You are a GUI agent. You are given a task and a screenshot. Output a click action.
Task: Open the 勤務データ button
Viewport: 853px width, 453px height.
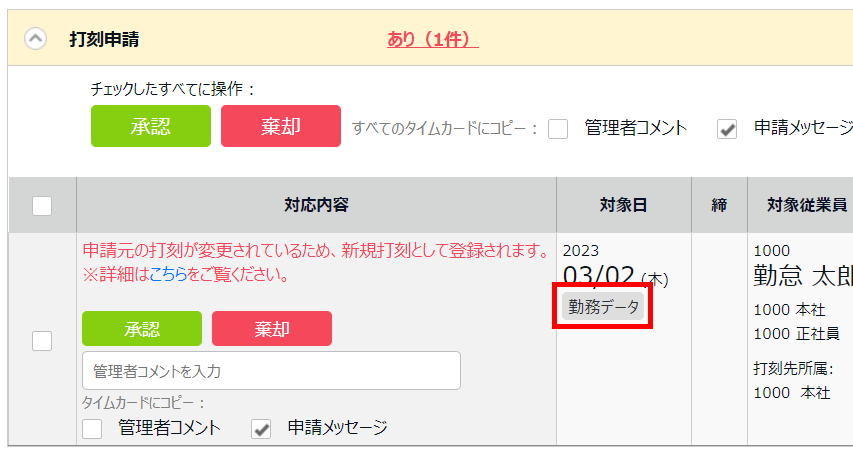pyautogui.click(x=603, y=306)
